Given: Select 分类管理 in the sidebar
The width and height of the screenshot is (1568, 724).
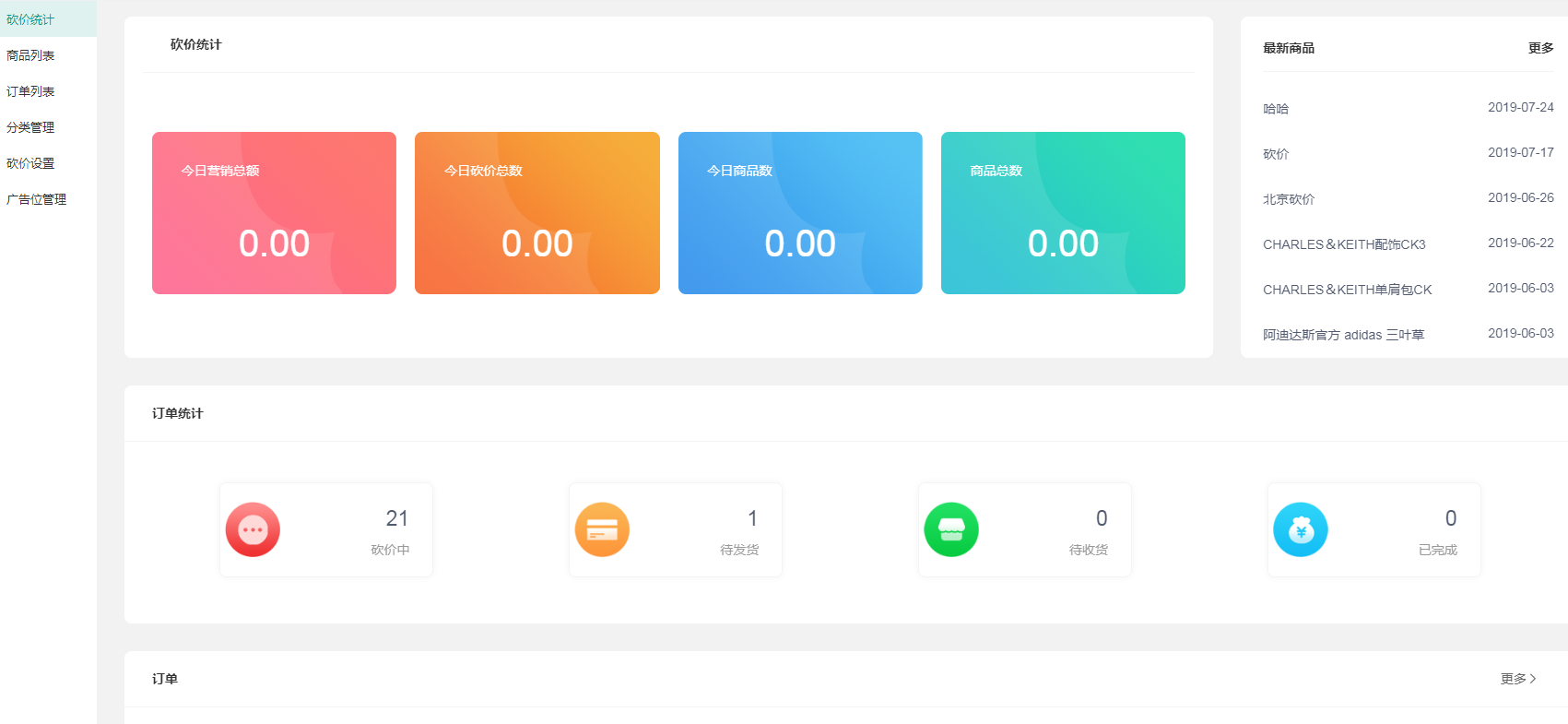Looking at the screenshot, I should pyautogui.click(x=48, y=127).
